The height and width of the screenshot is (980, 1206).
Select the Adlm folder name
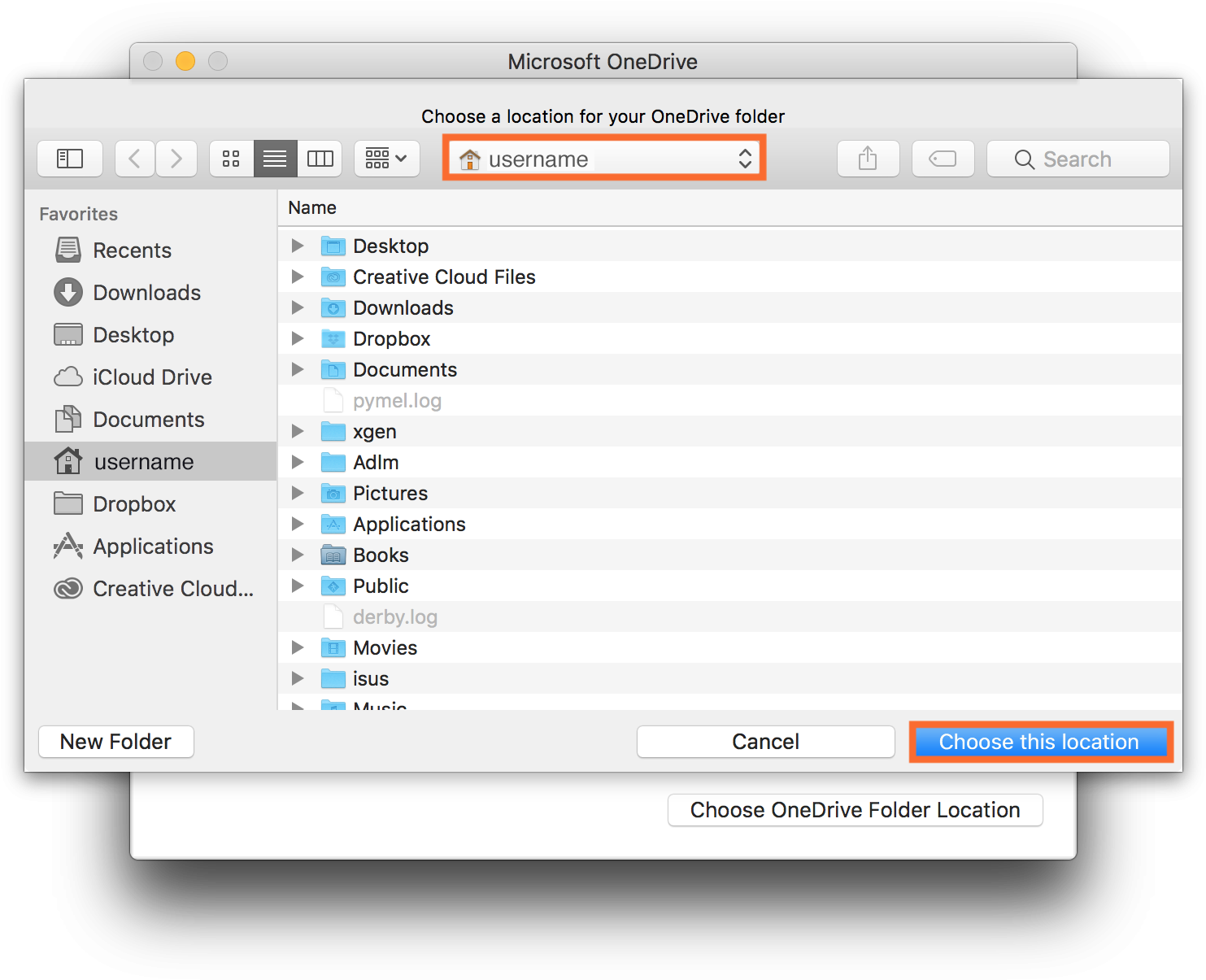pyautogui.click(x=376, y=462)
